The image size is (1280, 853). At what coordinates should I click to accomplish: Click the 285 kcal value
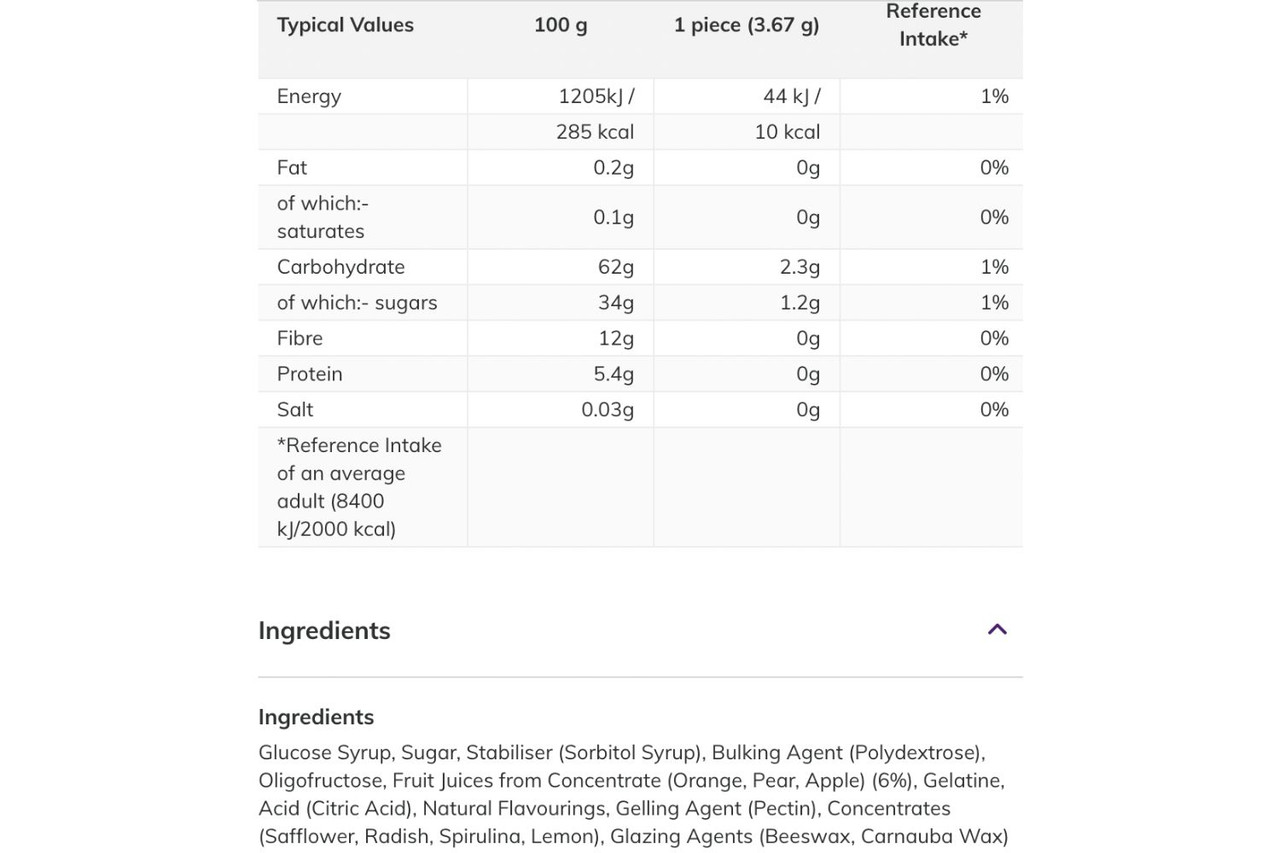[x=595, y=132]
